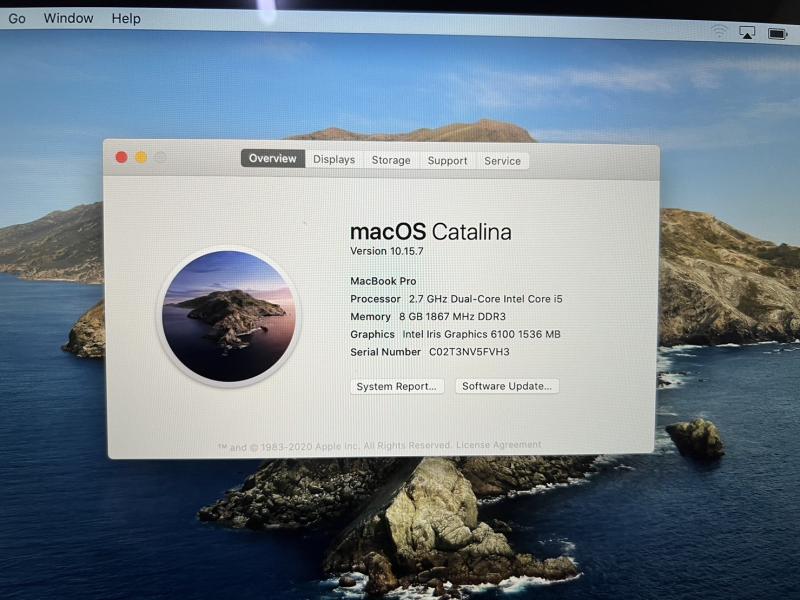The width and height of the screenshot is (800, 600).
Task: Click the Version 10.15.7 text
Action: [387, 251]
